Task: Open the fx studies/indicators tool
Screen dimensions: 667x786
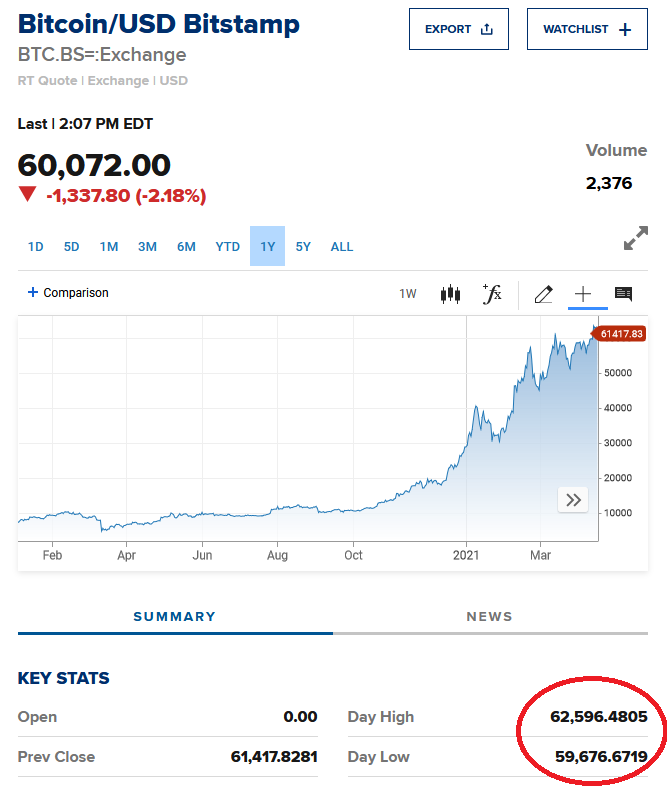Action: (492, 294)
